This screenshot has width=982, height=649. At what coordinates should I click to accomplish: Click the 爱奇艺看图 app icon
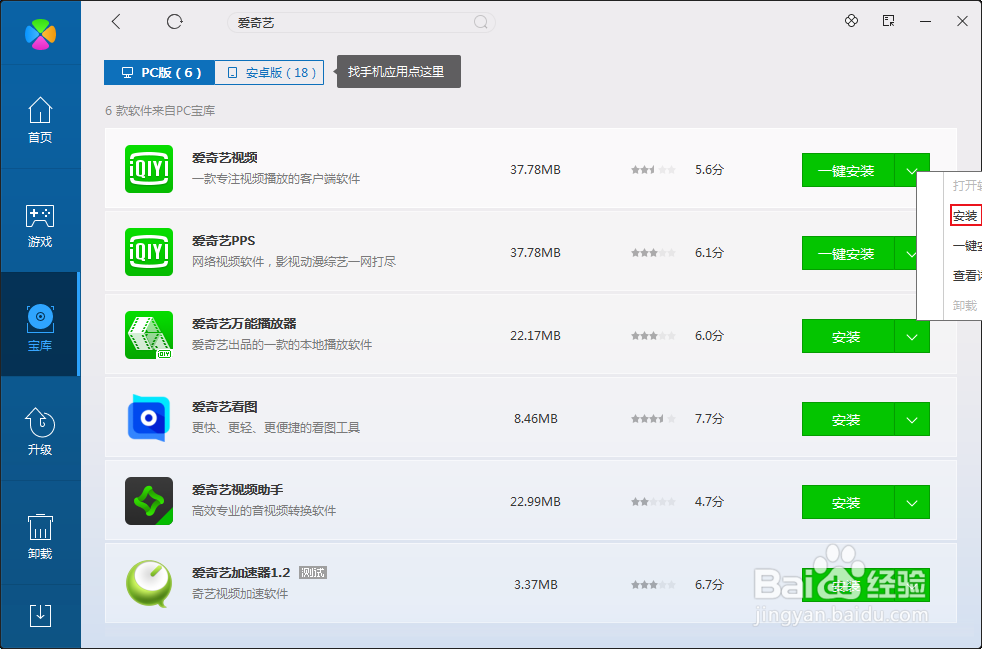(148, 418)
